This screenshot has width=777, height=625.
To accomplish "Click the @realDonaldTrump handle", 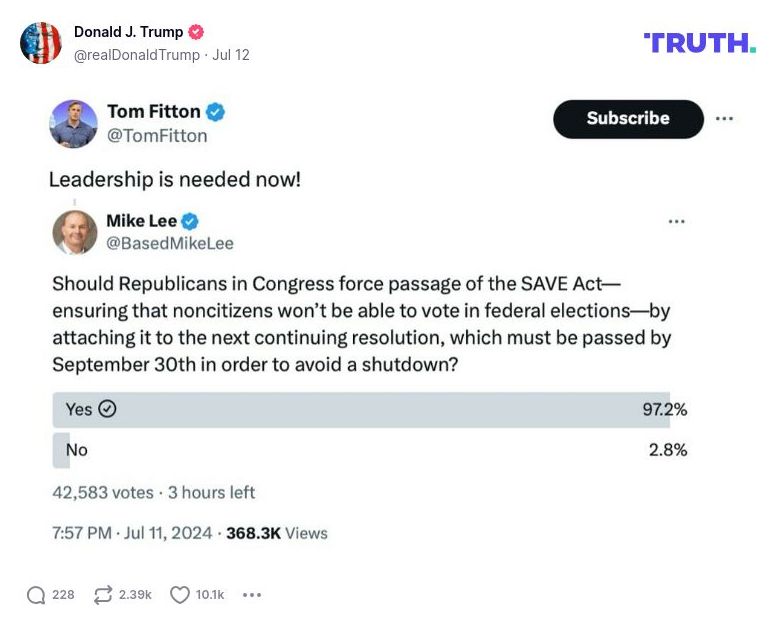I will point(136,55).
